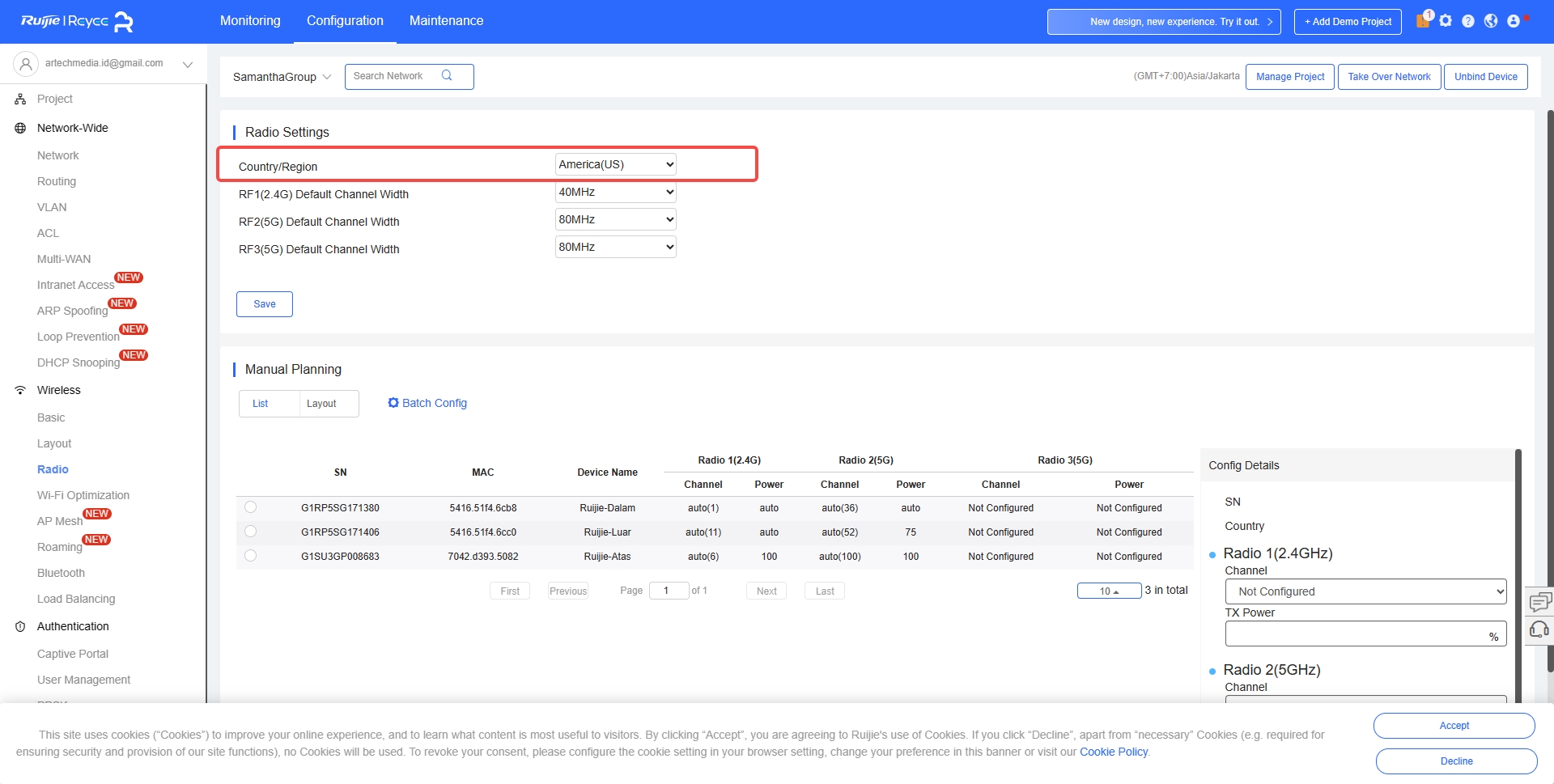Open RF1(2.4G) Default Channel Width dropdown

point(615,193)
